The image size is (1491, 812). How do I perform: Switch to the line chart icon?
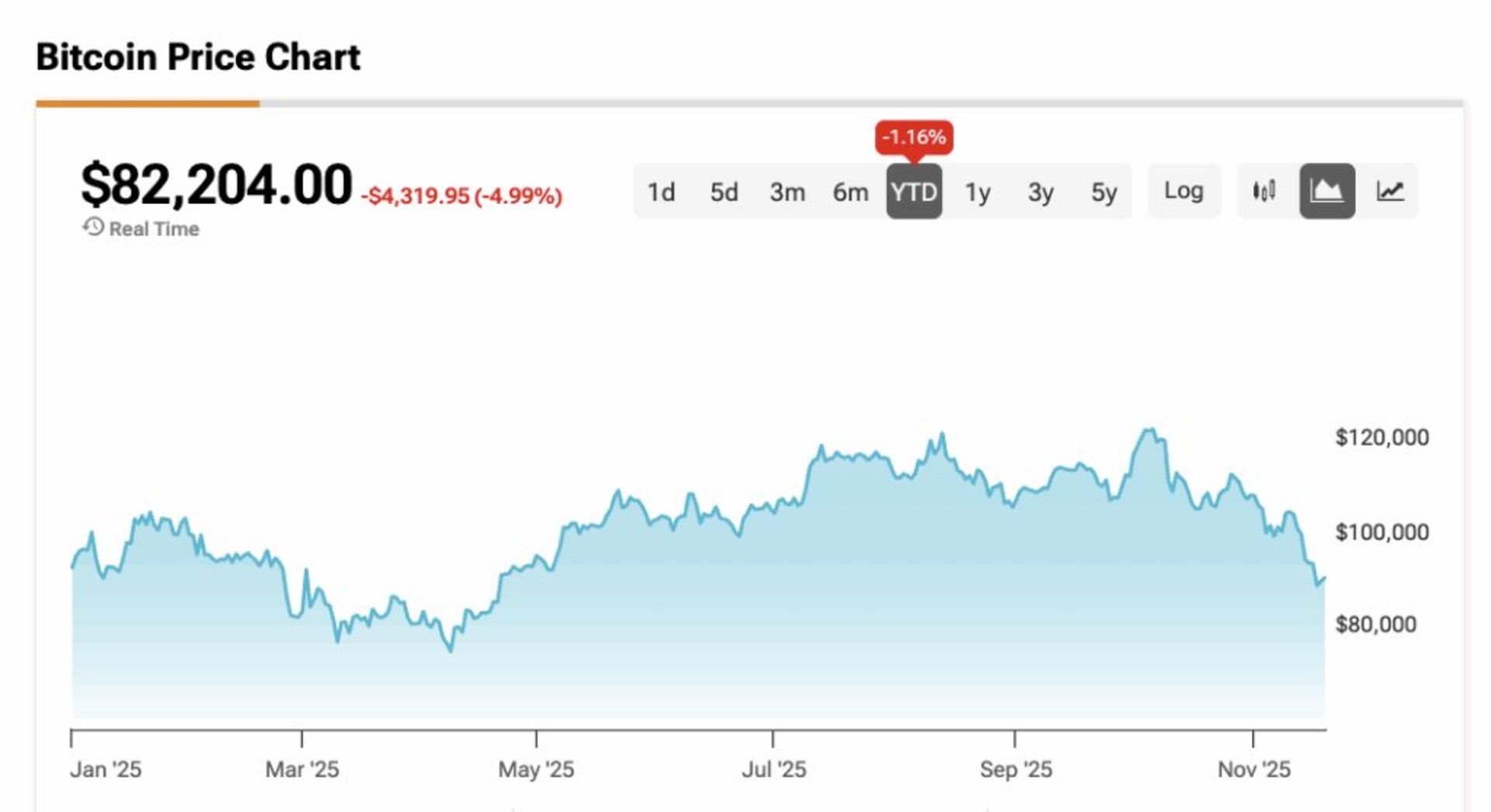point(1390,191)
